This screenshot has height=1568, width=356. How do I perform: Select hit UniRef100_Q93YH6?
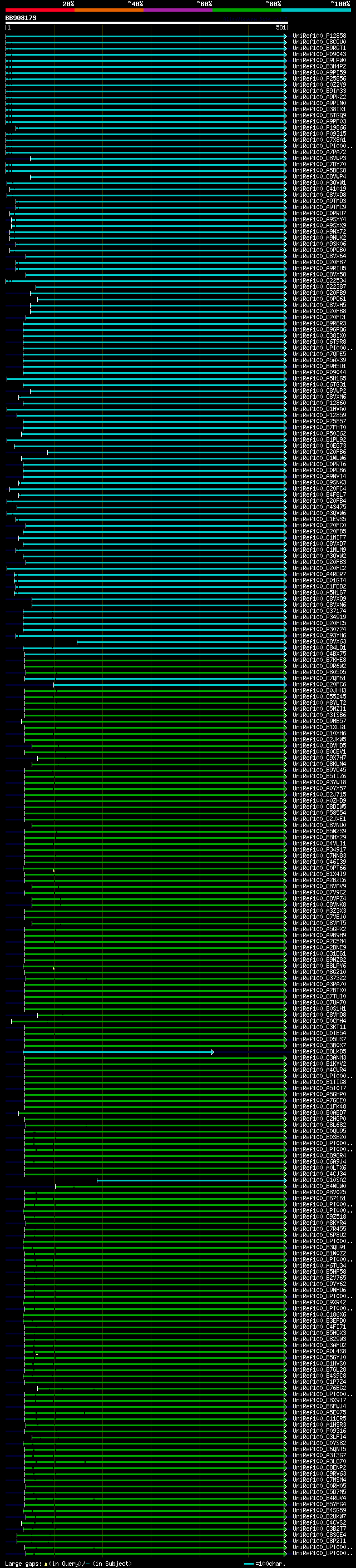click(319, 635)
